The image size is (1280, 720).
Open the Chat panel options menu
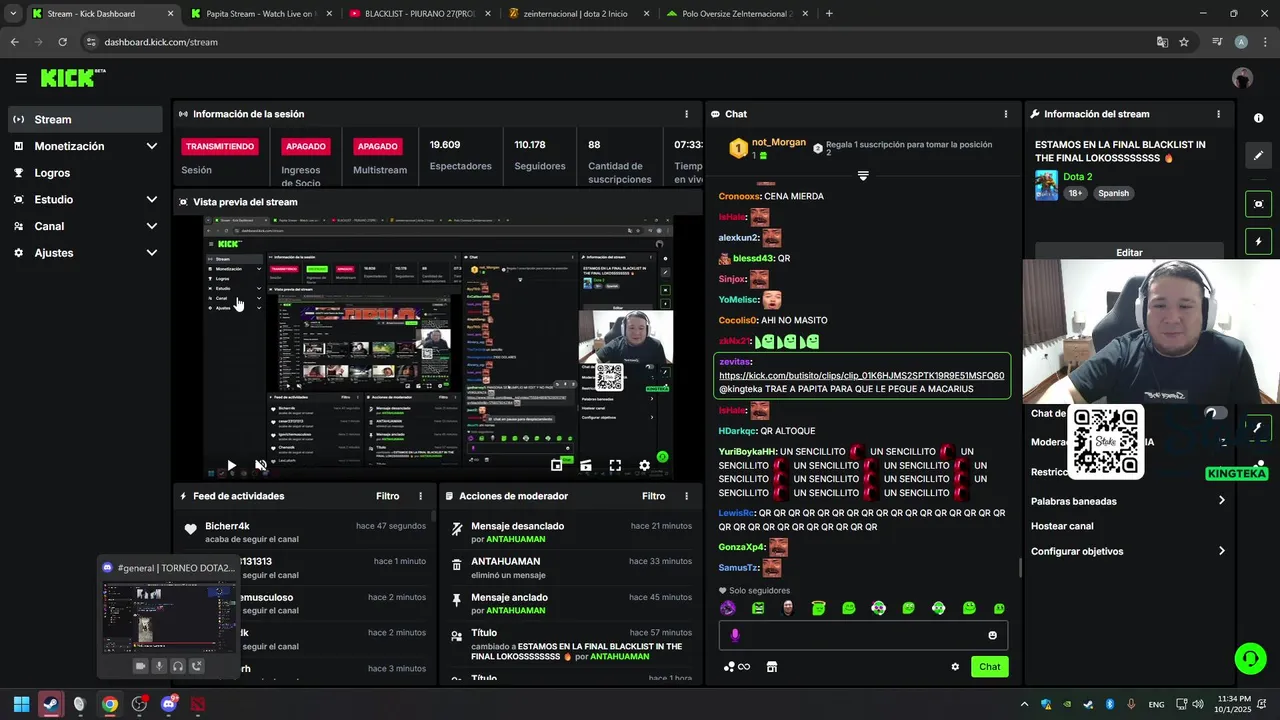click(x=1006, y=114)
